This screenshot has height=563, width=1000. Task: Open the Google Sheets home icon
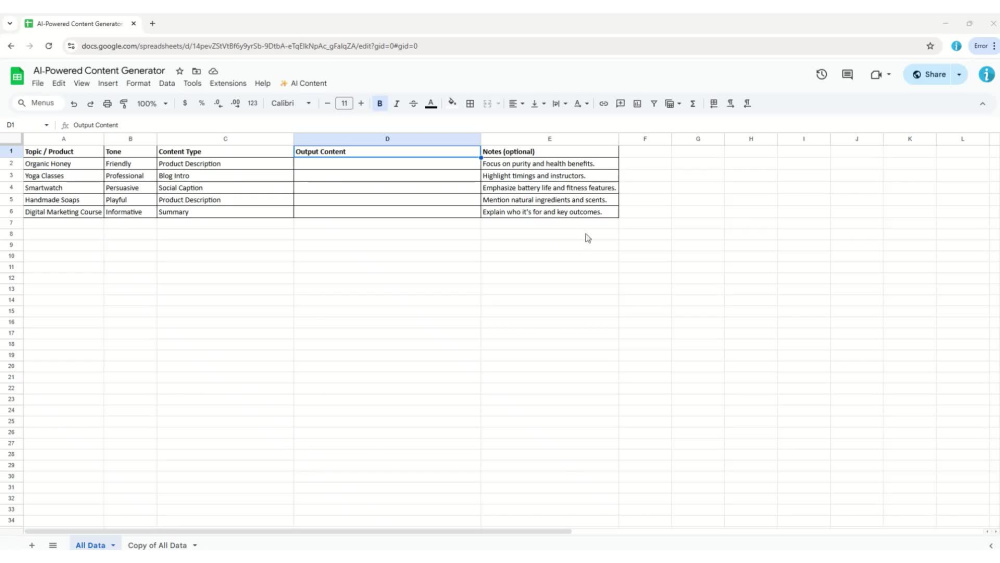click(17, 76)
